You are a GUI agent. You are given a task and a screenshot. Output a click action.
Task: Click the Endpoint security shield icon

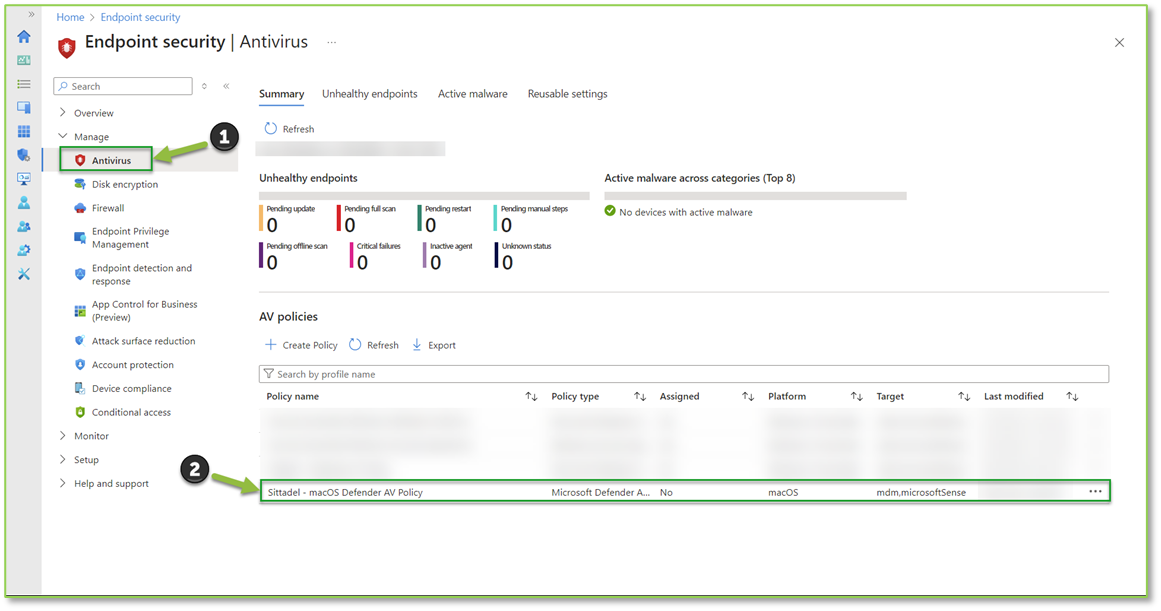pos(23,155)
